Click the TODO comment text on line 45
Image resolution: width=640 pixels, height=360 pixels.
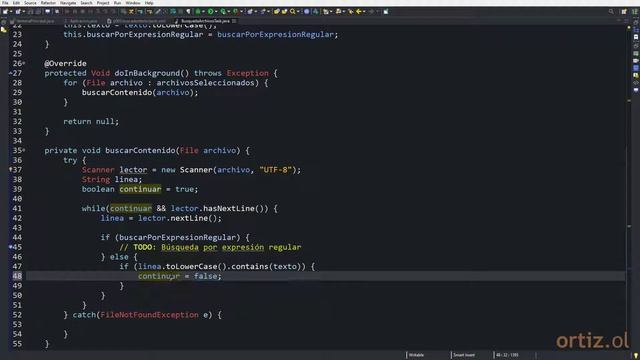click(x=210, y=247)
